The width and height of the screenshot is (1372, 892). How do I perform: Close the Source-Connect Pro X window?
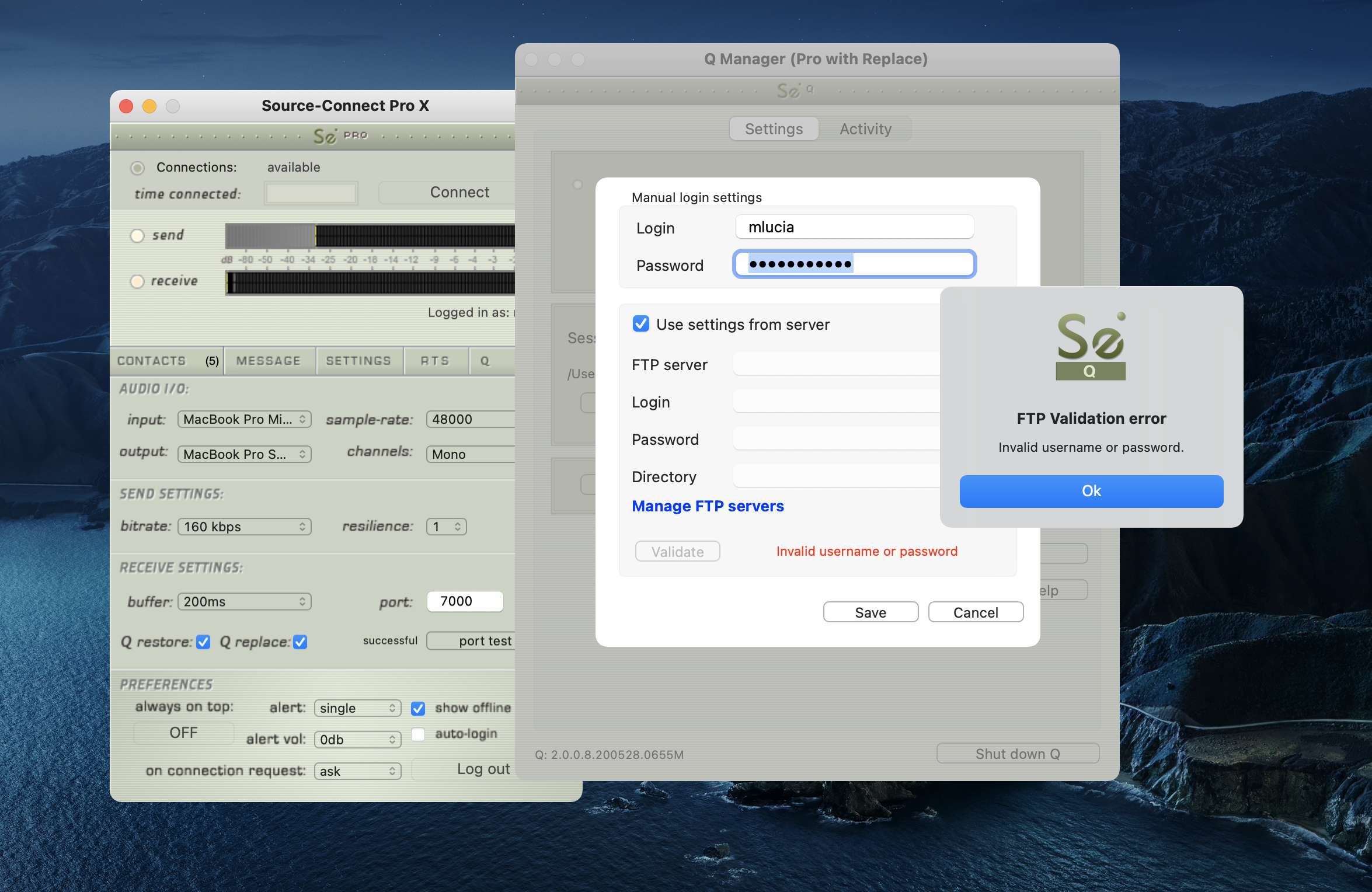pyautogui.click(x=126, y=106)
